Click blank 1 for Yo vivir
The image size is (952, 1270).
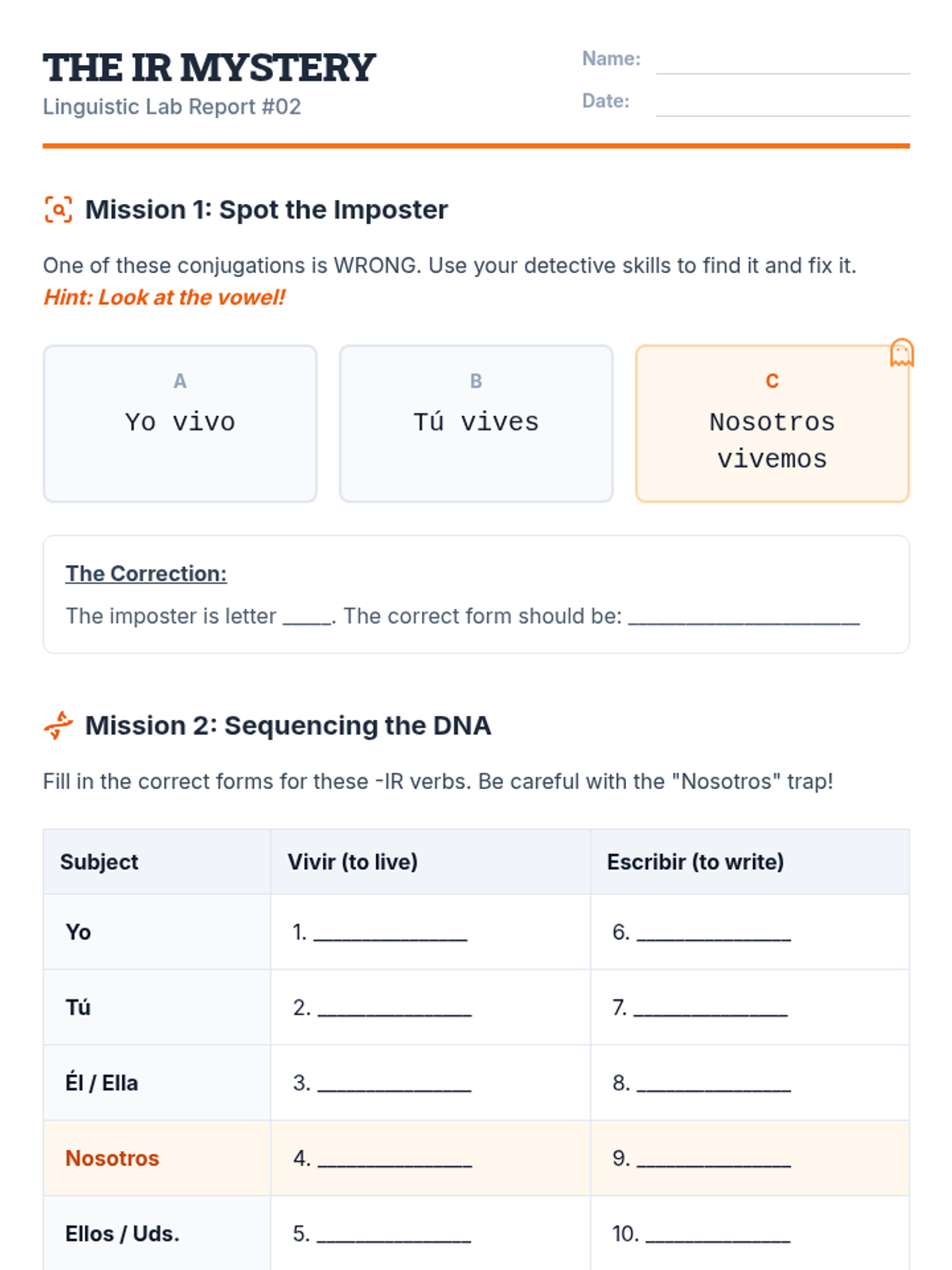[x=390, y=933]
